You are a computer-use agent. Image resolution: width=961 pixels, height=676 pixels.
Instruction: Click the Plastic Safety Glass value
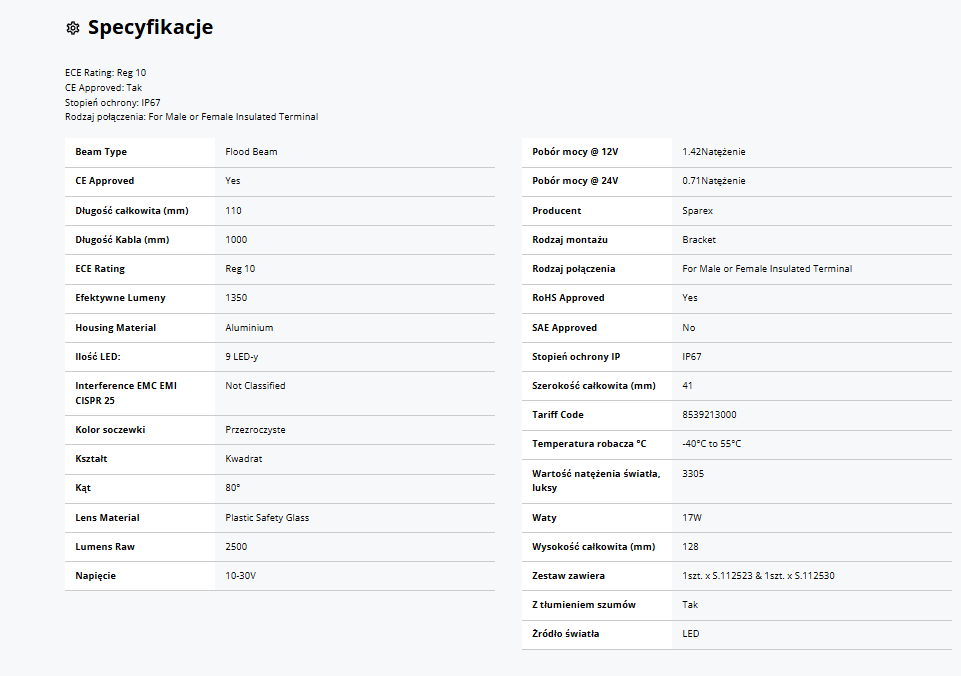tap(267, 518)
